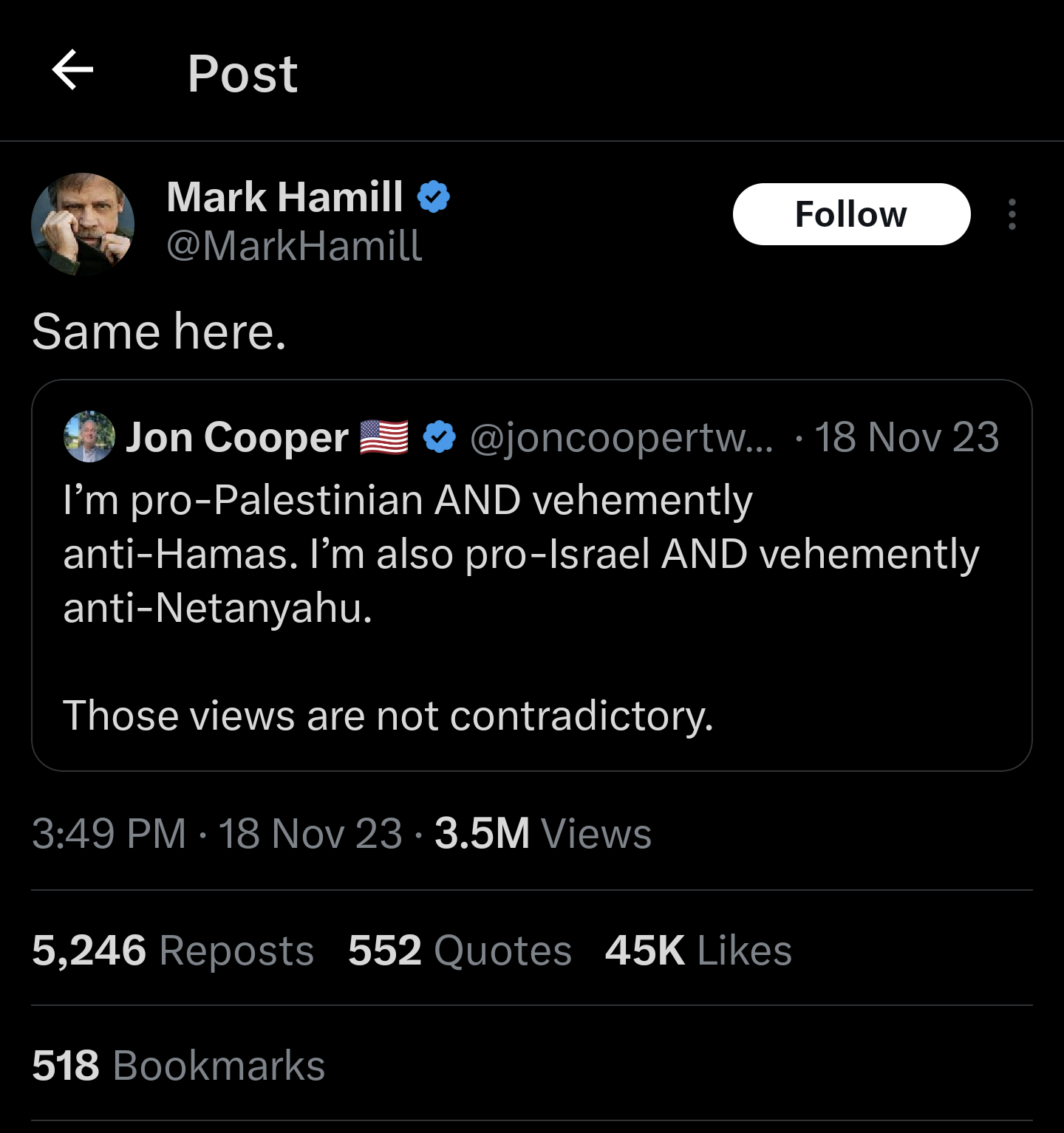The image size is (1064, 1133).
Task: Tap the 518 Bookmarks count
Action: 178,1065
